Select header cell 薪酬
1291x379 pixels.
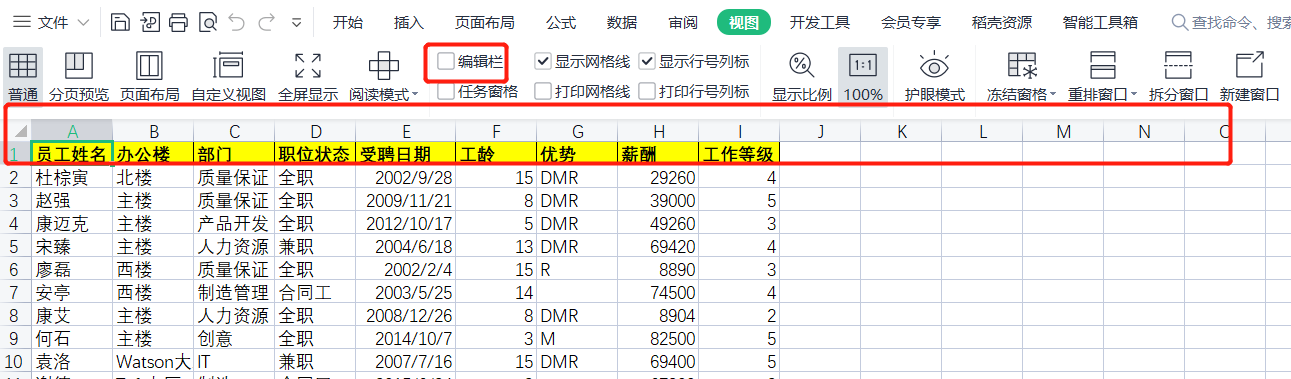[658, 153]
